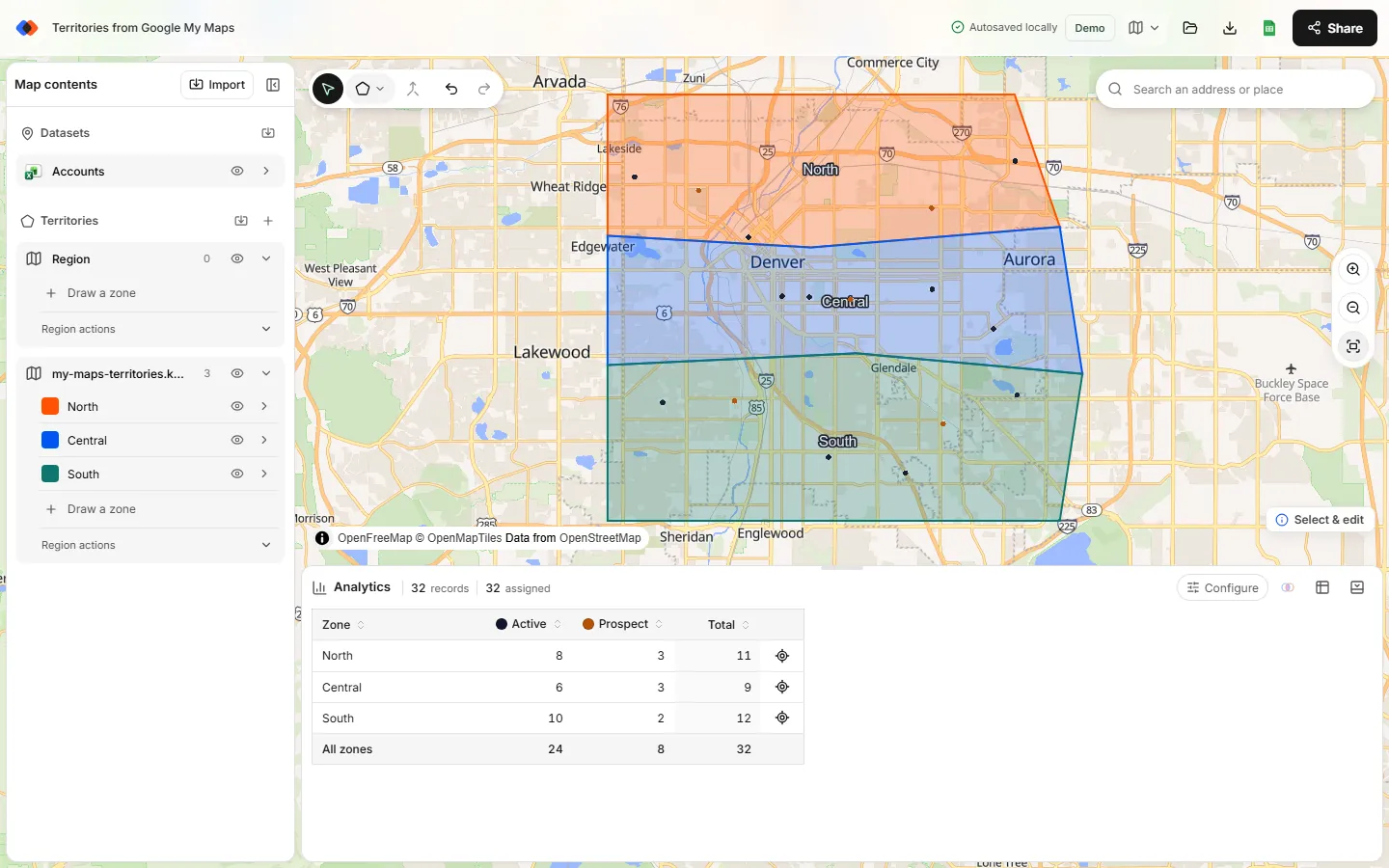
Task: Click the Central blue color swatch
Action: pyautogui.click(x=50, y=440)
